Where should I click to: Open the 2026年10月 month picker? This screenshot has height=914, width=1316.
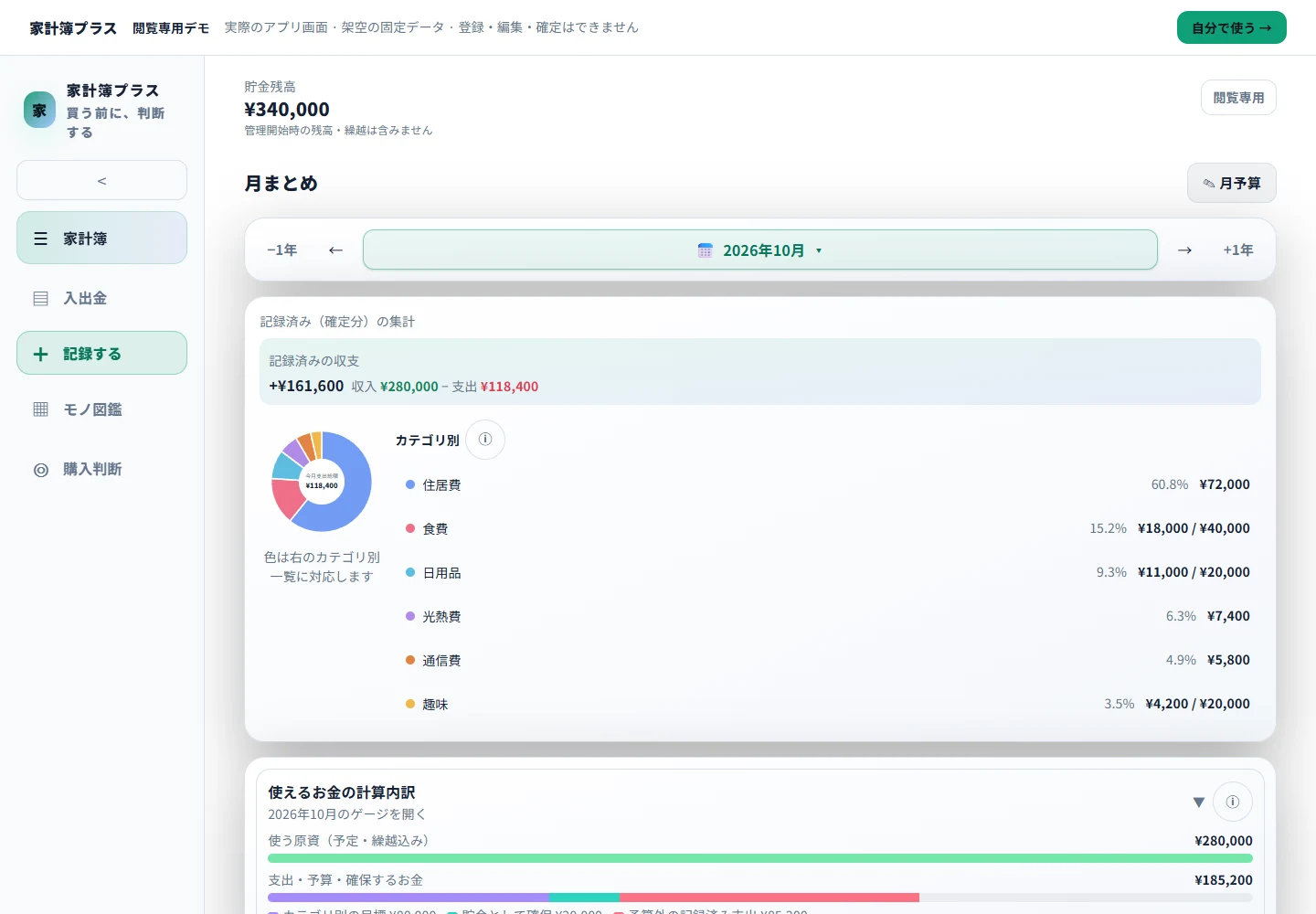point(760,250)
